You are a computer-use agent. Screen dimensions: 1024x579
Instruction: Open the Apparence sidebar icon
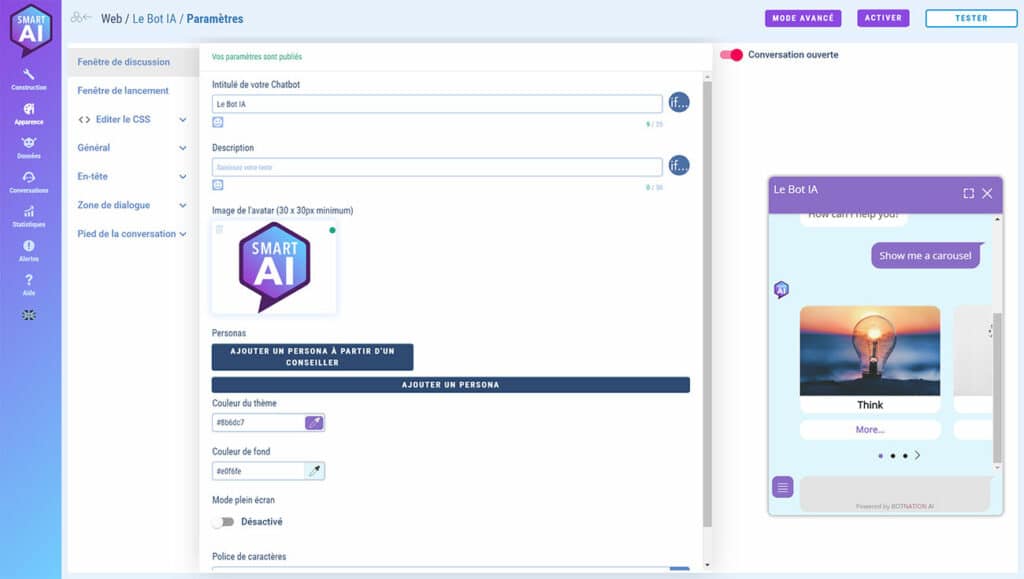pyautogui.click(x=29, y=112)
